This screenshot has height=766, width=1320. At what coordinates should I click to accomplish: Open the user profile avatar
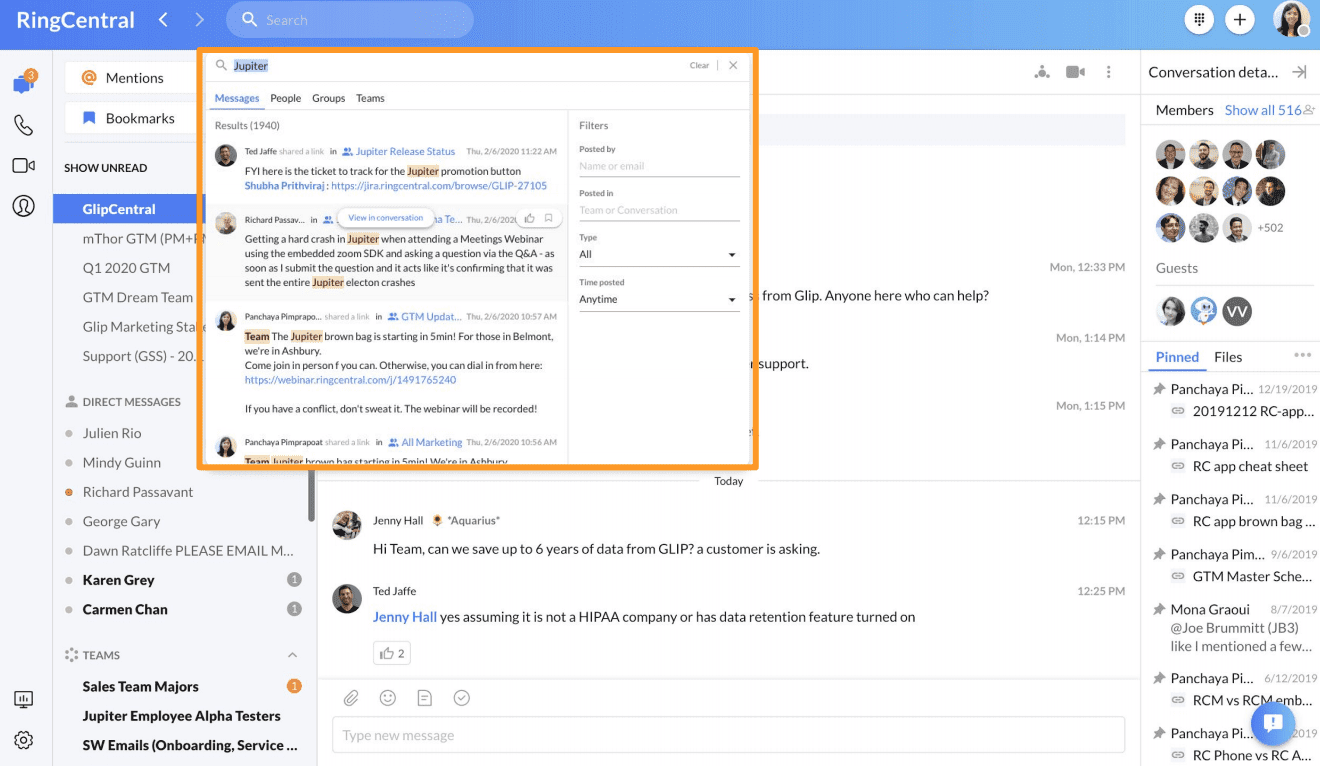click(x=1291, y=19)
